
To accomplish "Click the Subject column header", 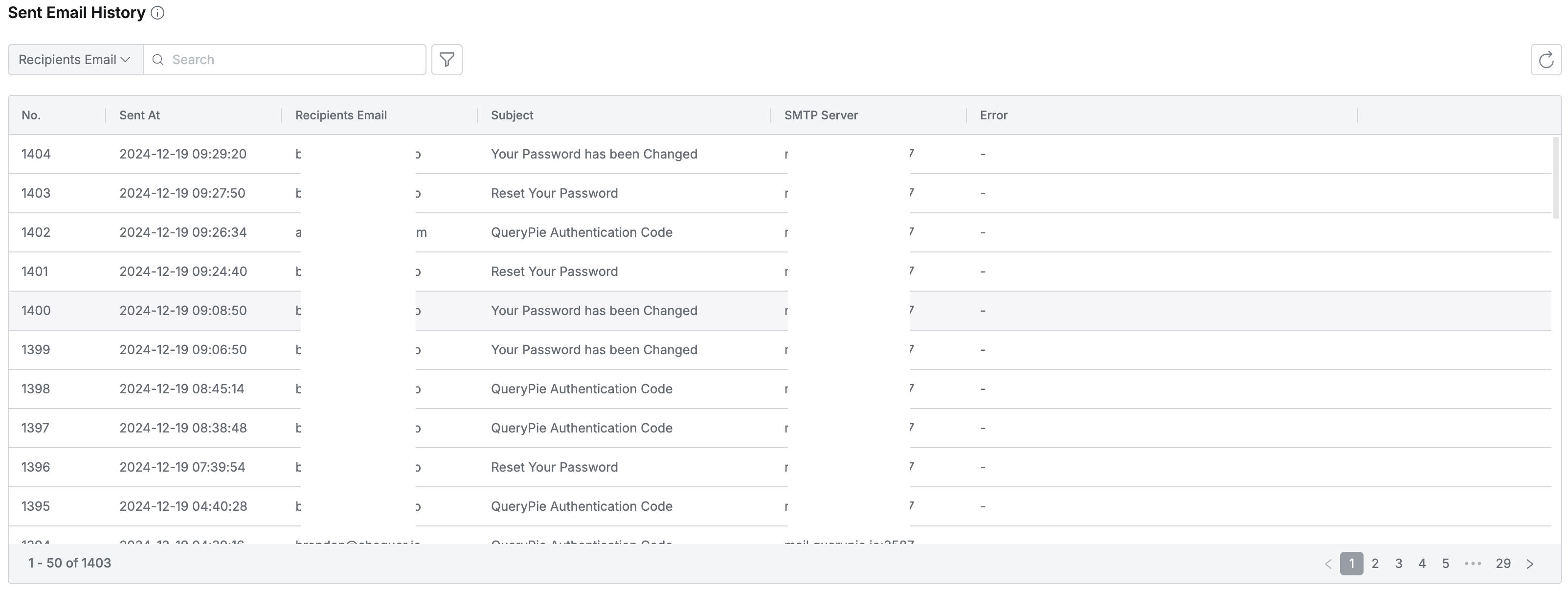I will (512, 115).
